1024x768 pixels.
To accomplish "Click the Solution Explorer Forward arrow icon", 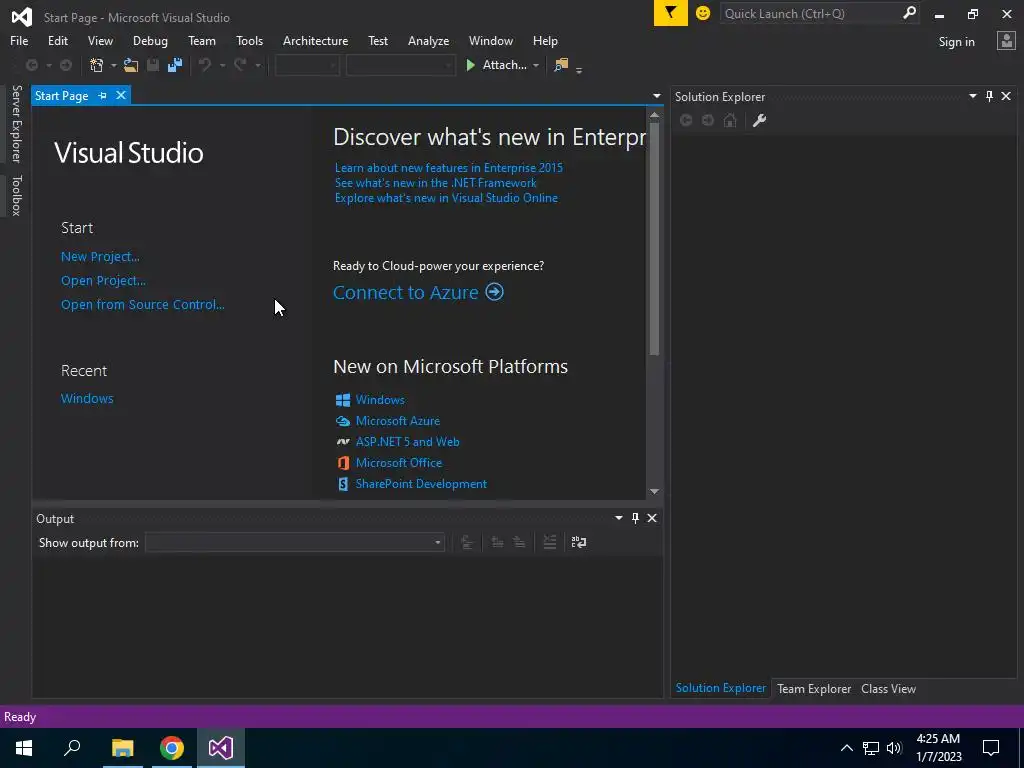I will [708, 120].
